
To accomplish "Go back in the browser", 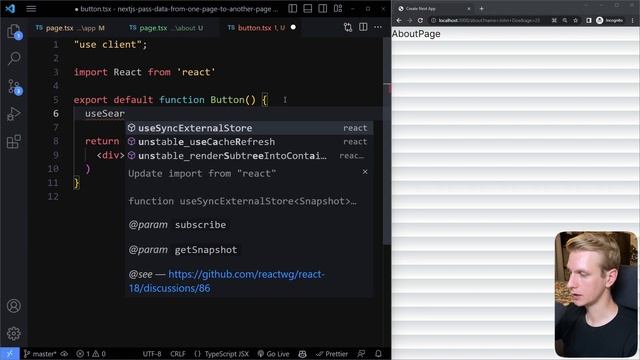I will [x=399, y=20].
